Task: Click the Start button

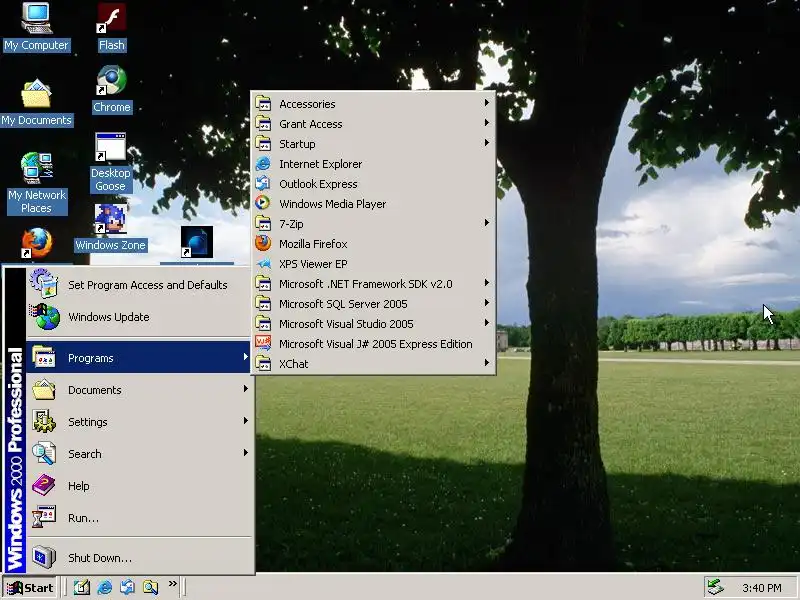Action: pos(30,588)
